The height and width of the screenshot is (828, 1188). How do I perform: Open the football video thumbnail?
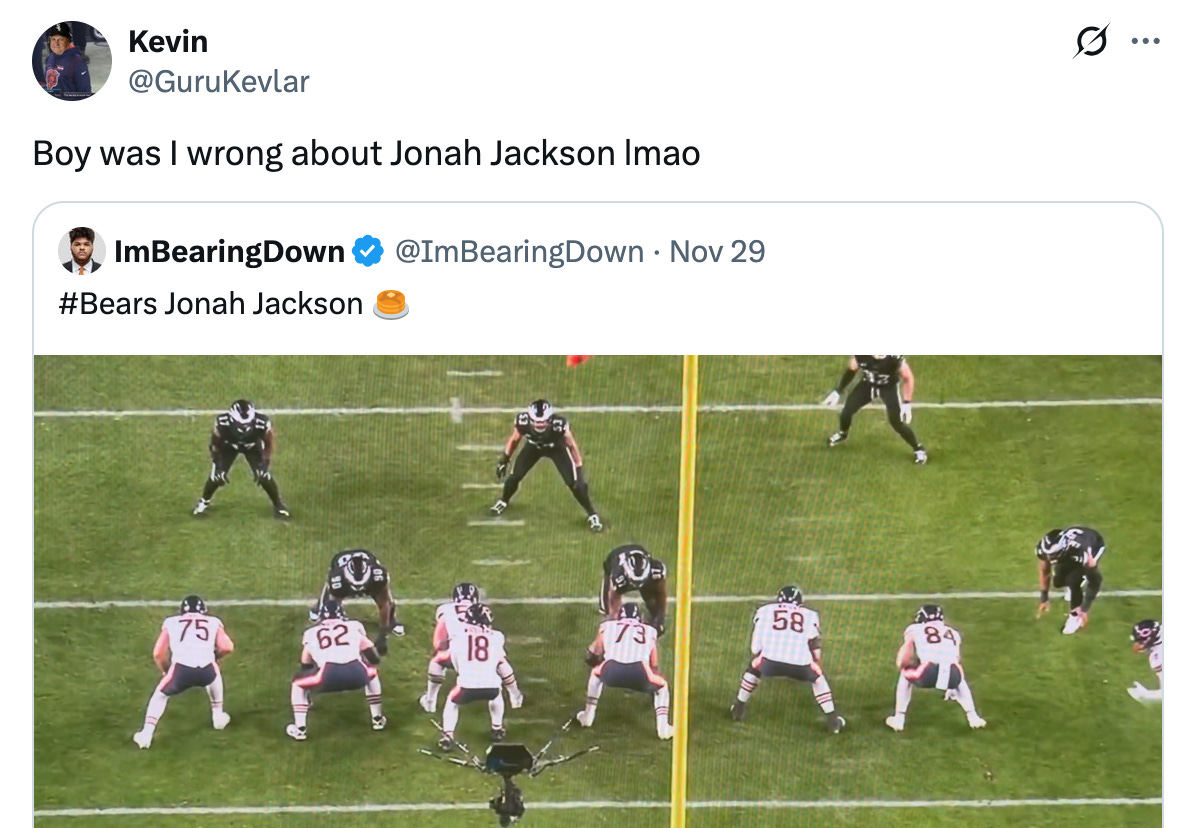pyautogui.click(x=598, y=591)
